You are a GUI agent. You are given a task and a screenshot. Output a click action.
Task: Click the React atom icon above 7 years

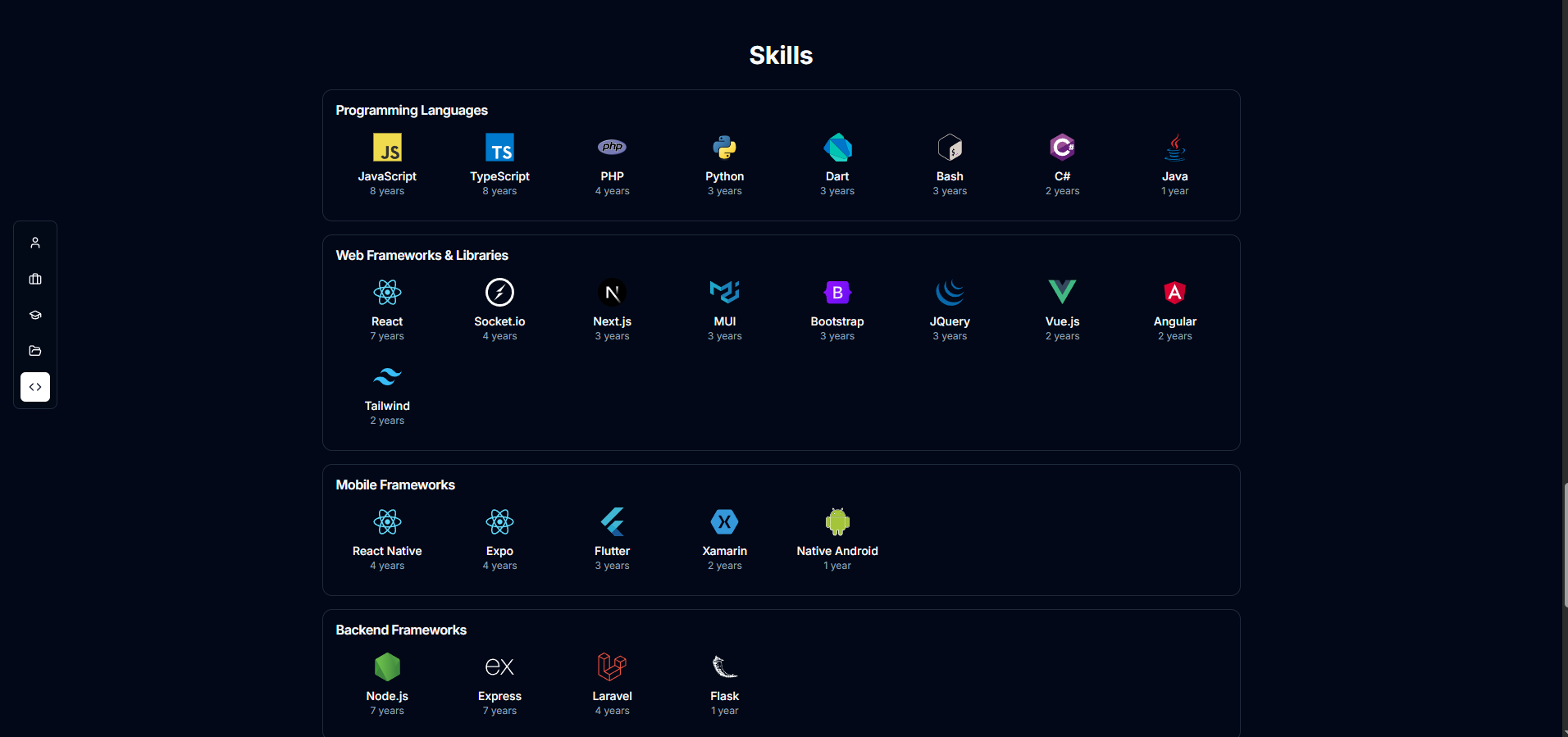click(387, 293)
